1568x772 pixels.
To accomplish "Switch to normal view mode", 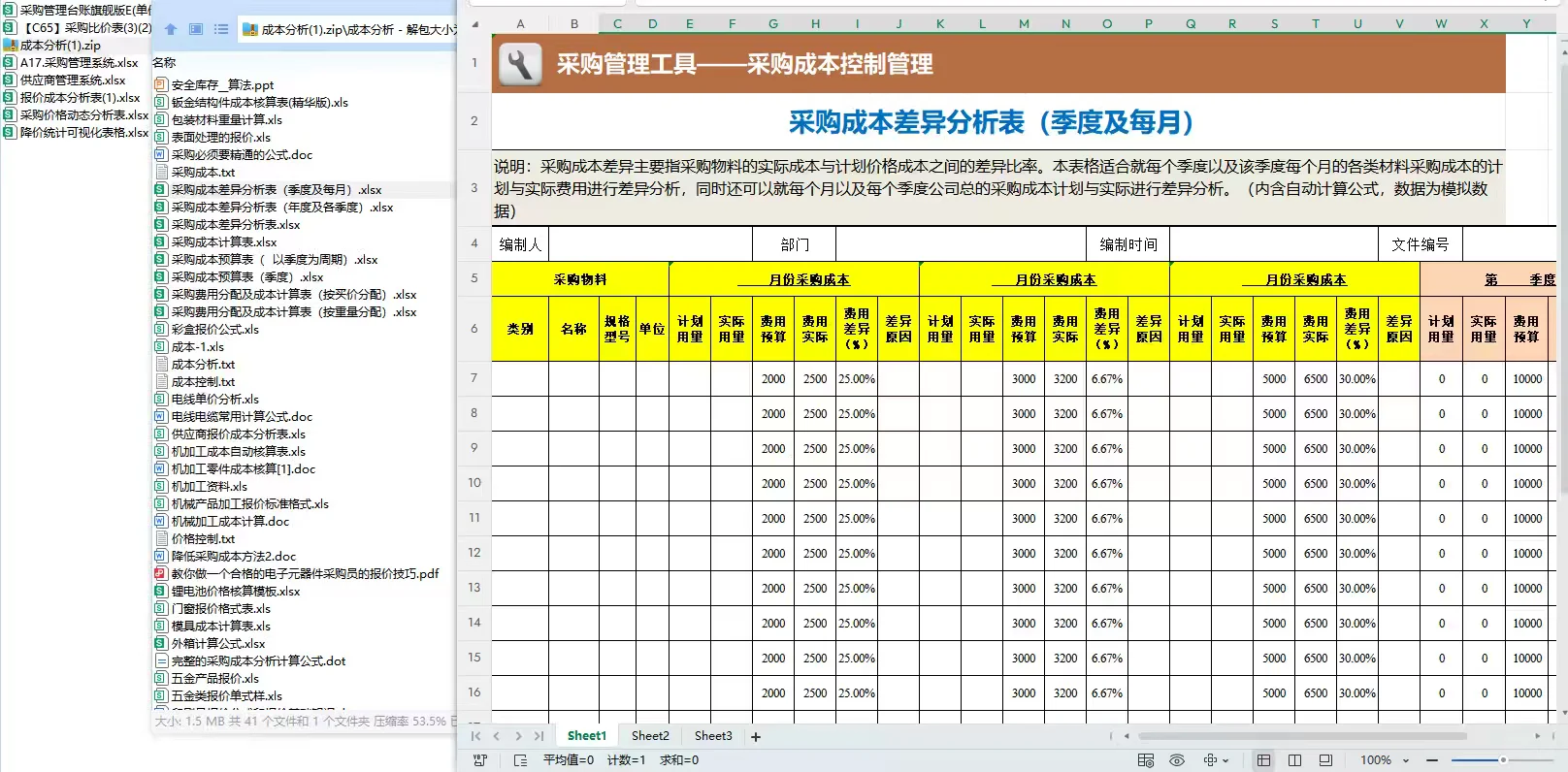I will tap(1263, 760).
